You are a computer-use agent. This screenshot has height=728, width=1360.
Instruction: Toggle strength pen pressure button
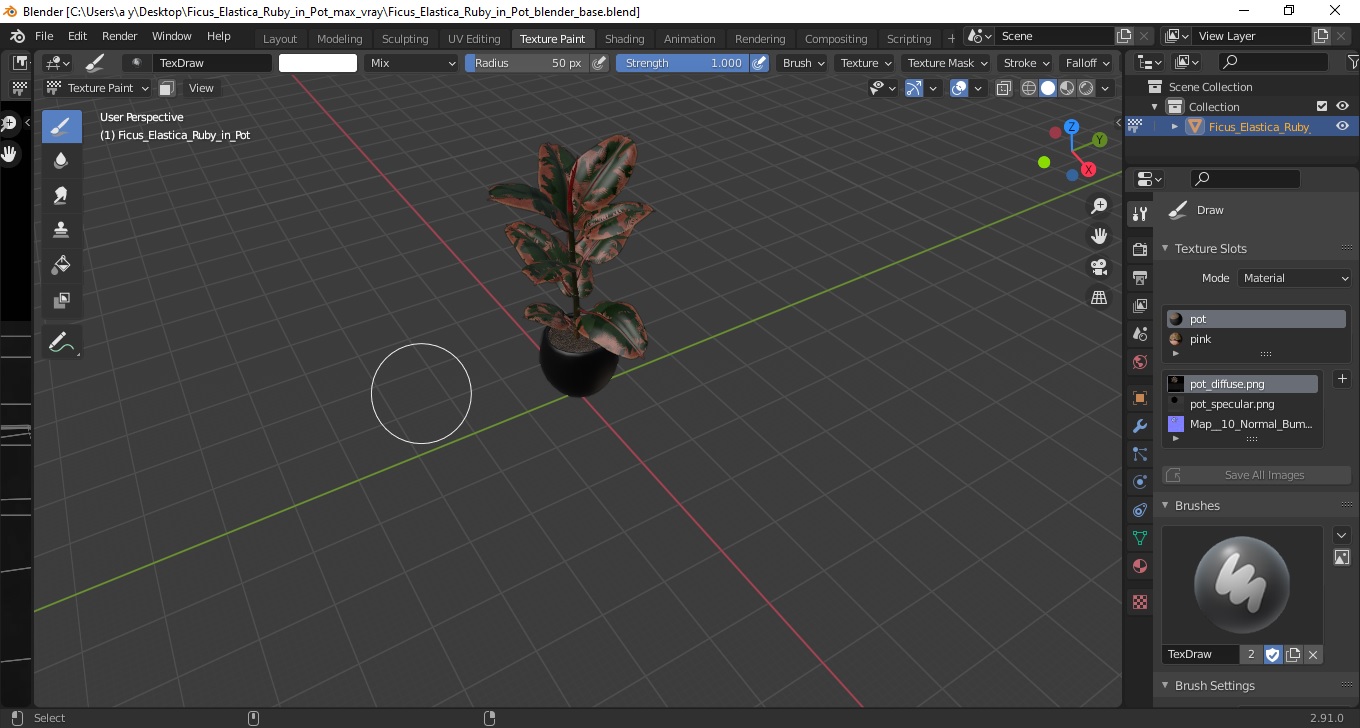[759, 63]
